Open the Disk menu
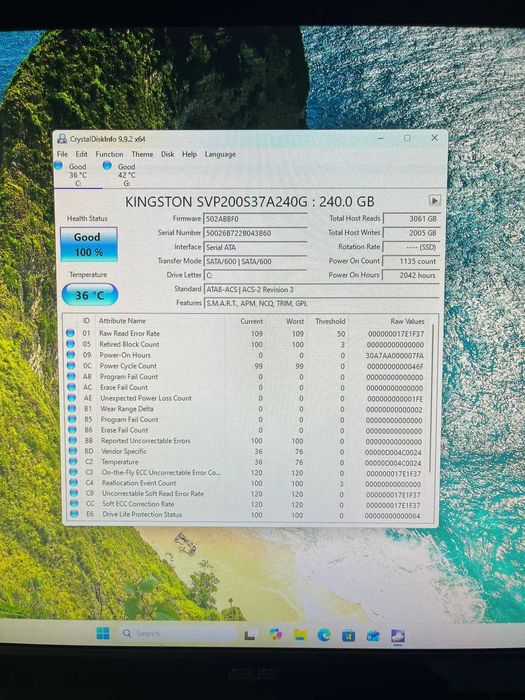The width and height of the screenshot is (525, 700). pos(167,154)
